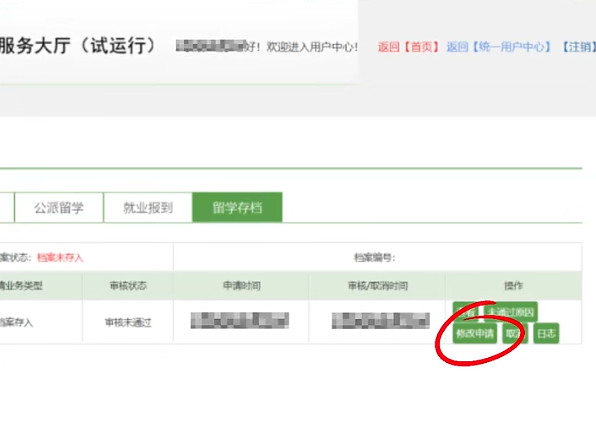The width and height of the screenshot is (596, 430).
Task: Click the 档案编号 label
Action: point(375,258)
